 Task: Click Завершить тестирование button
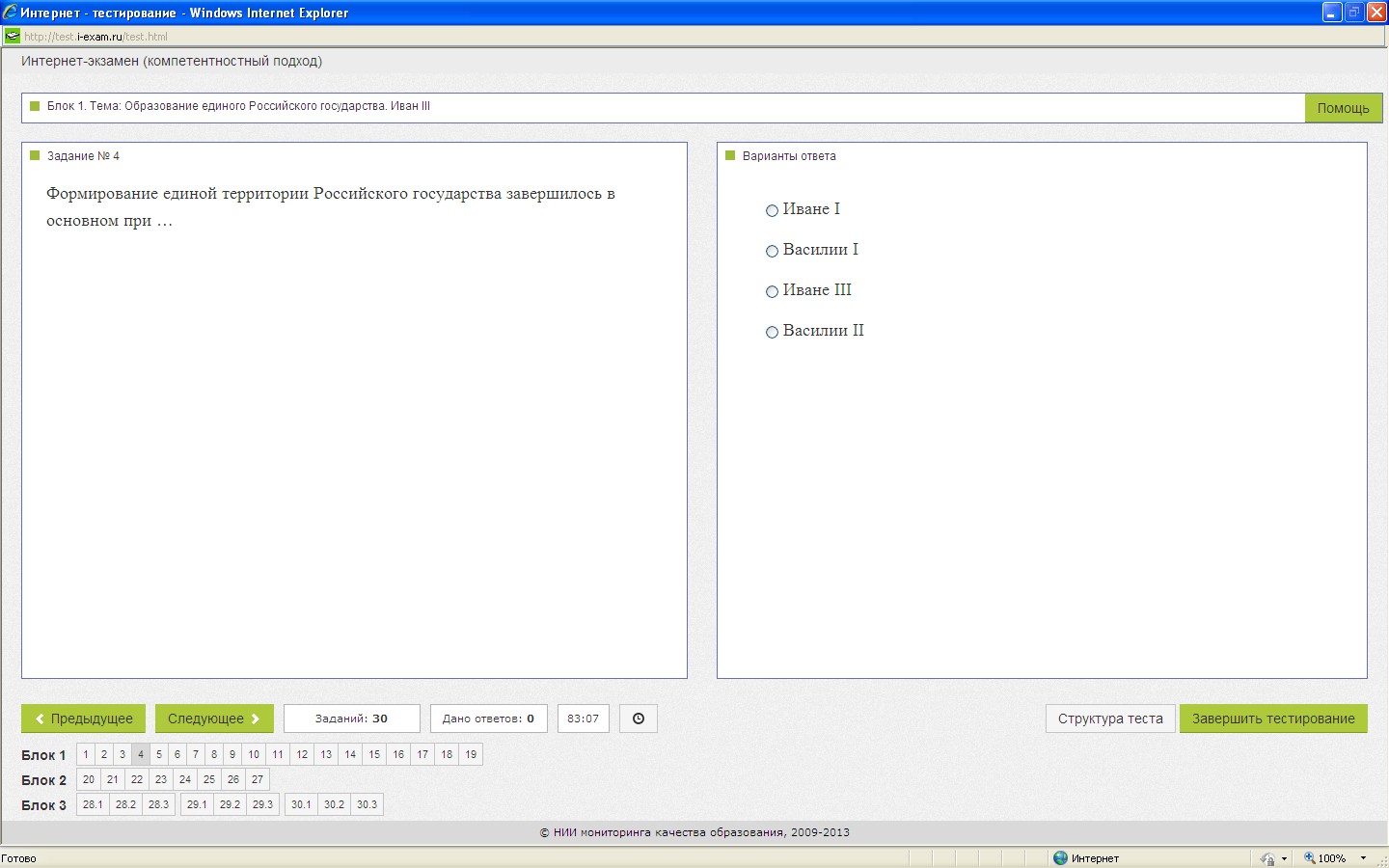point(1273,719)
